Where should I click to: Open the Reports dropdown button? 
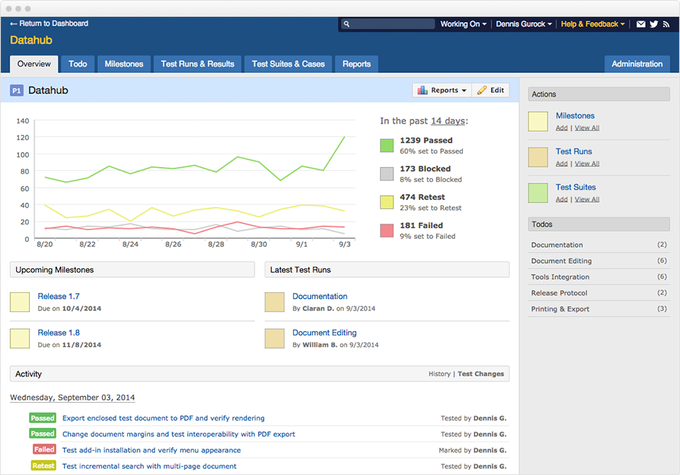pyautogui.click(x=441, y=90)
